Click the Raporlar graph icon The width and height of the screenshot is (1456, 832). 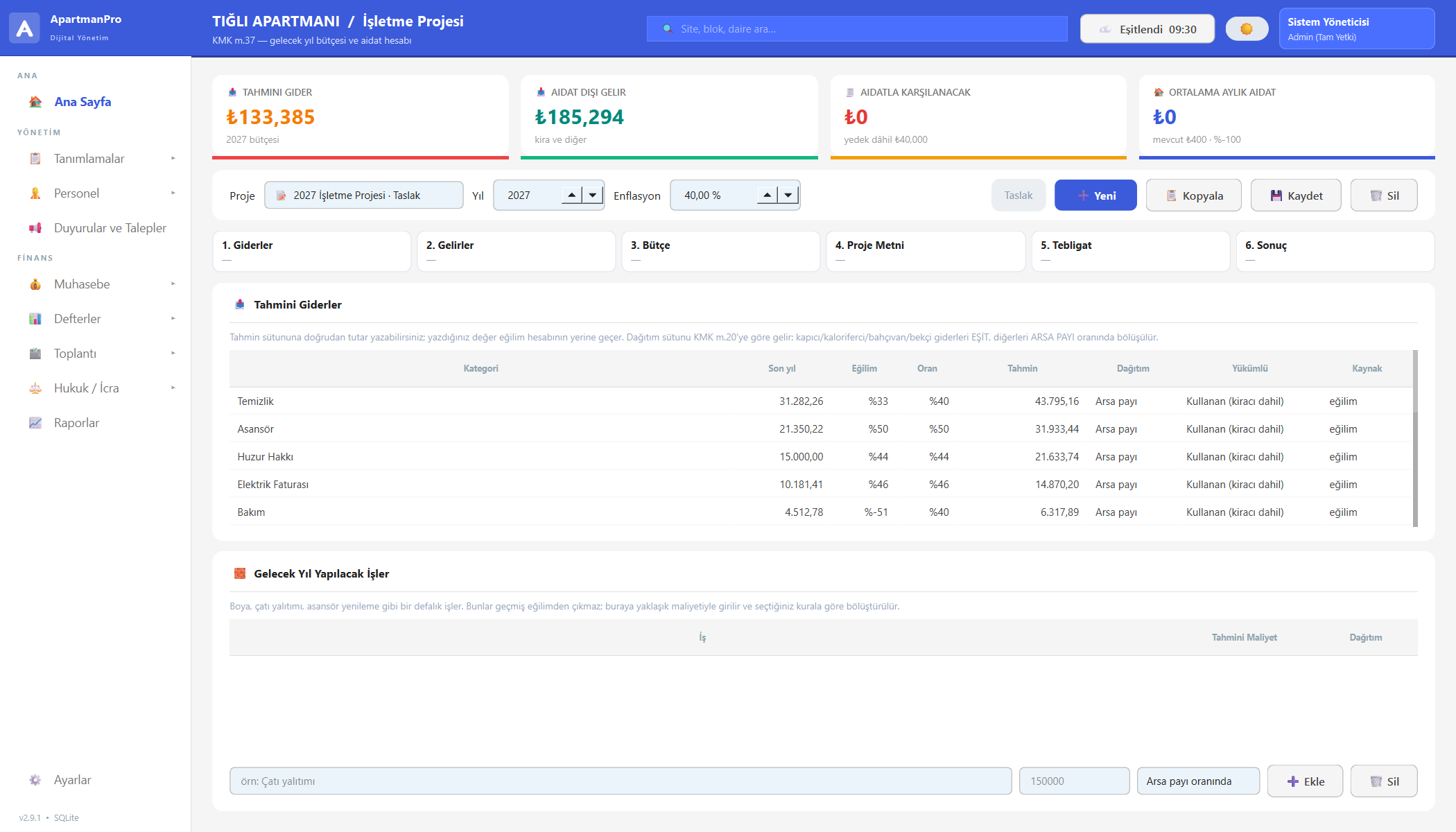pyautogui.click(x=35, y=423)
